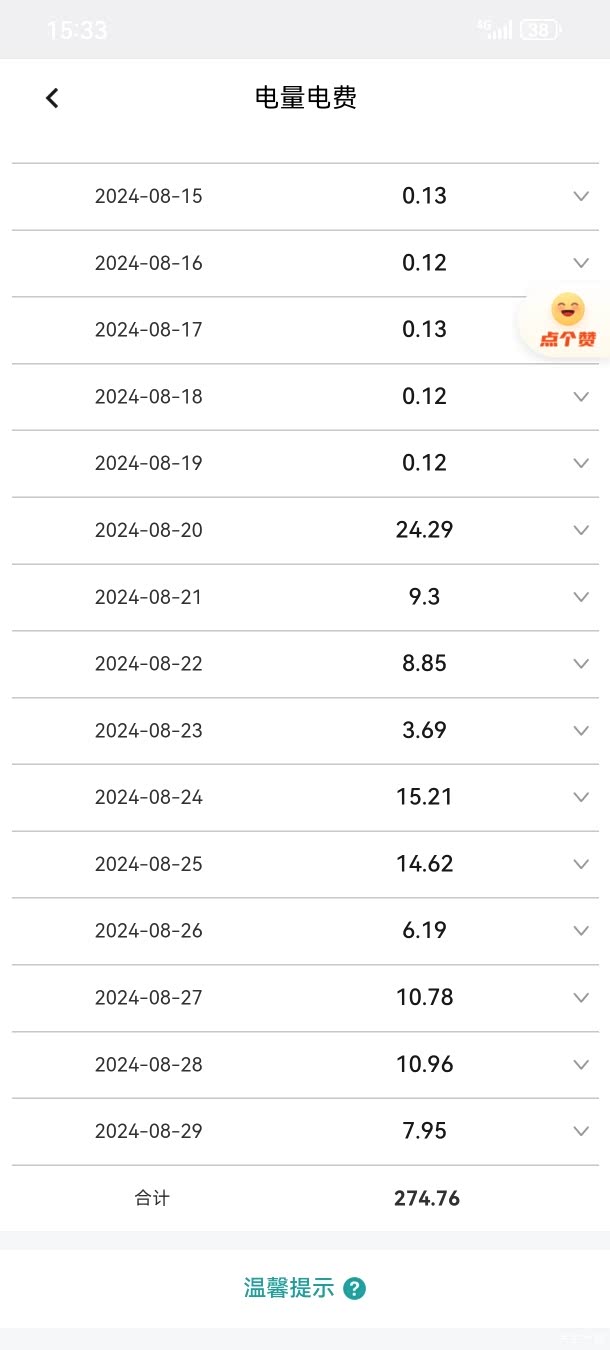Image resolution: width=610 pixels, height=1350 pixels.
Task: Tap the 4G signal strength icon
Action: coord(495,30)
